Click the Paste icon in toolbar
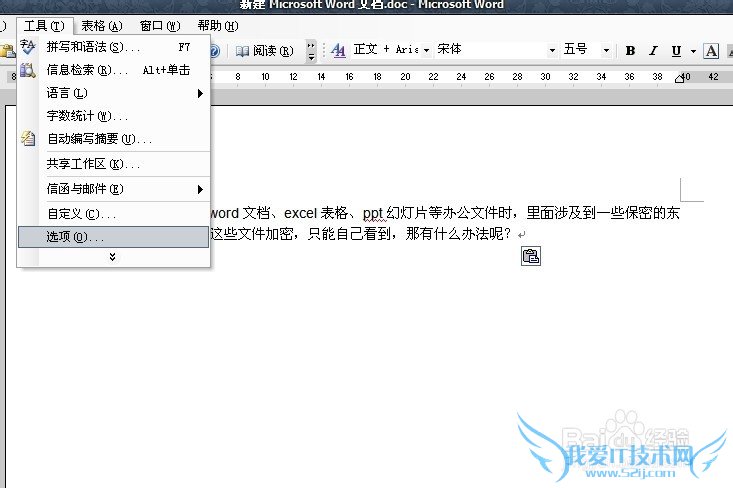The width and height of the screenshot is (733, 488). [7, 50]
